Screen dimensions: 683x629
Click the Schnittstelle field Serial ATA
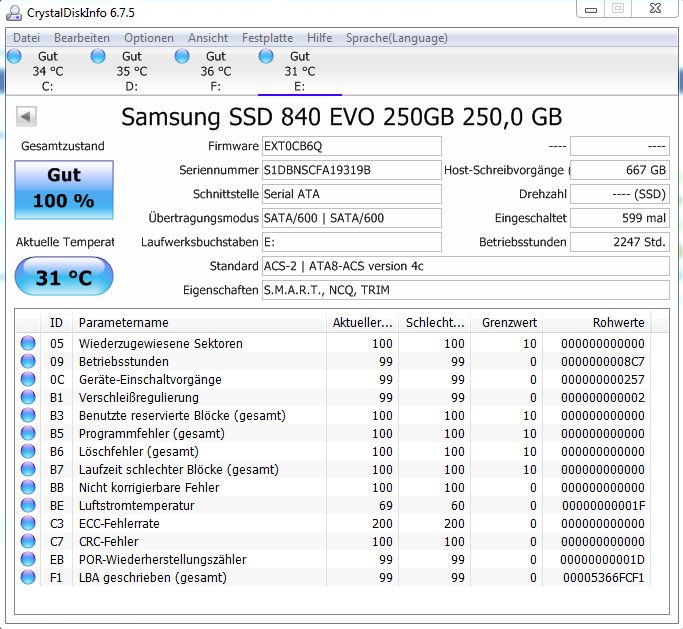(x=352, y=194)
